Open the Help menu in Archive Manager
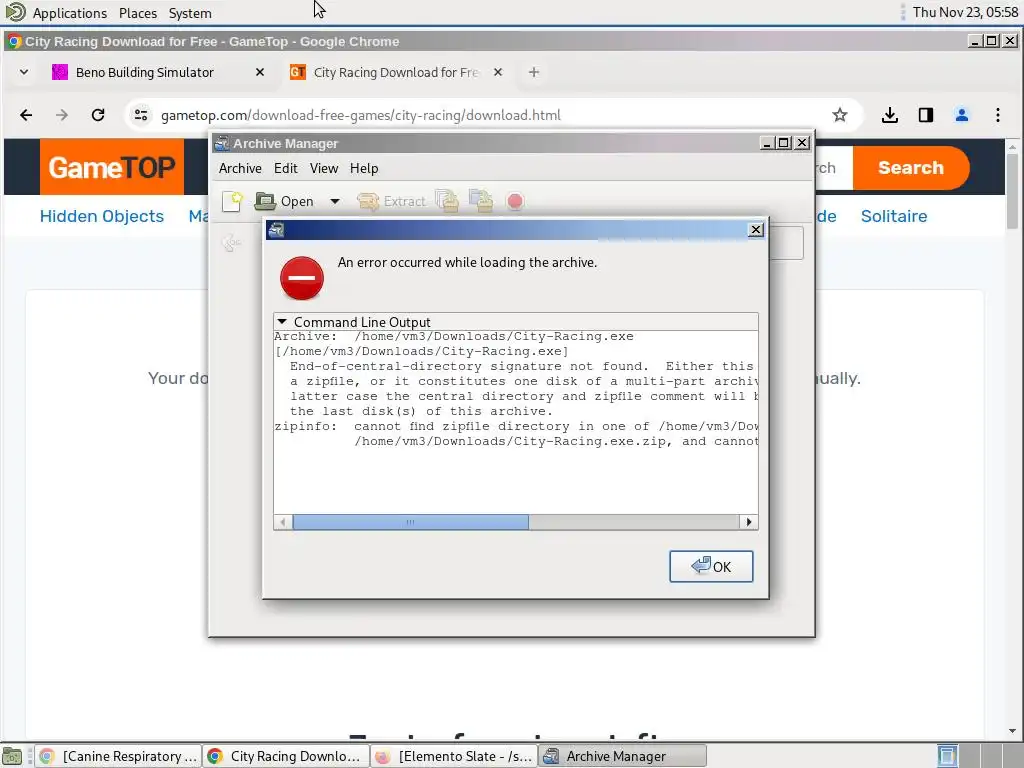 tap(364, 168)
